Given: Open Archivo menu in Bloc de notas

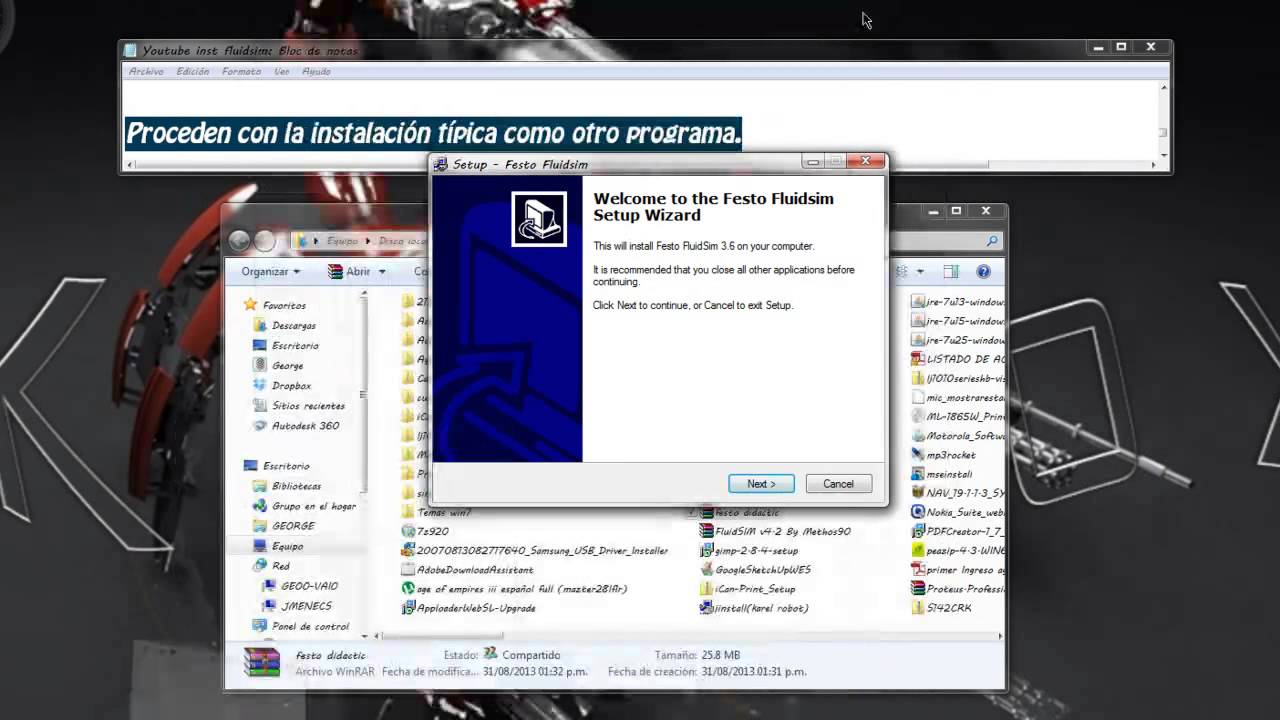Looking at the screenshot, I should (146, 71).
